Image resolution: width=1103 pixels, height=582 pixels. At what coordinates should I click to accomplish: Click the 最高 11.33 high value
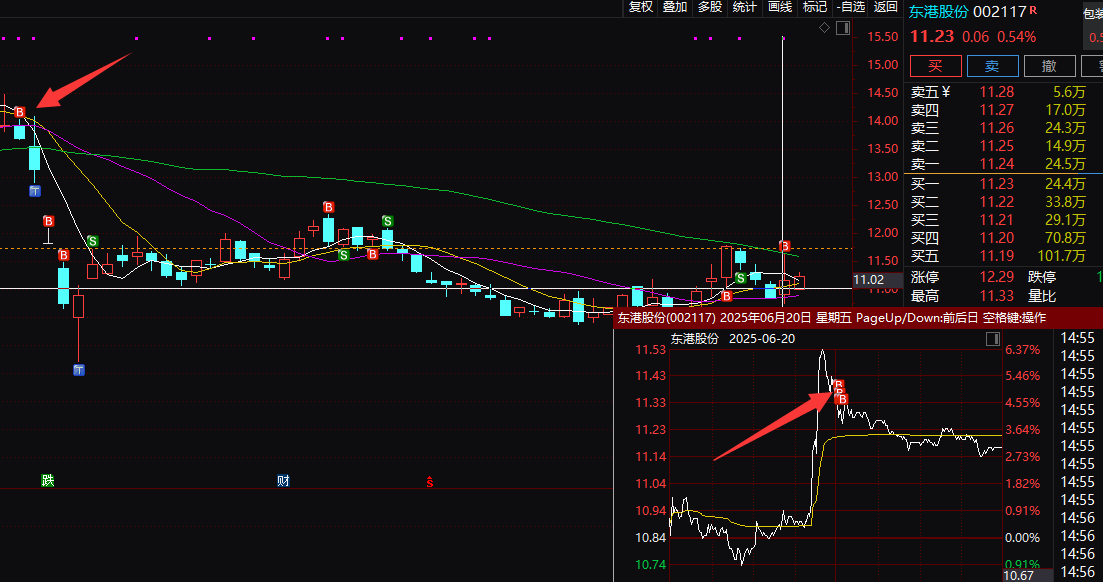point(997,296)
